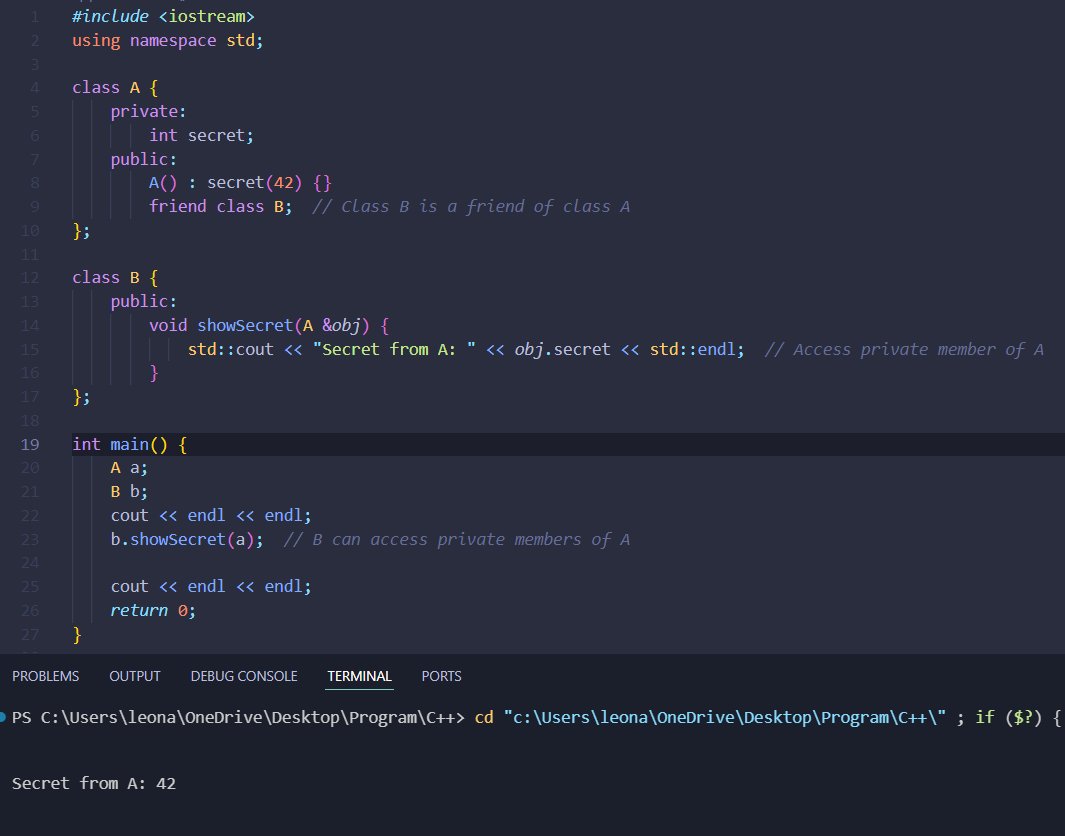Switch to the PROBLEMS tab
Screen dimensions: 1065x836
pyautogui.click(x=45, y=676)
